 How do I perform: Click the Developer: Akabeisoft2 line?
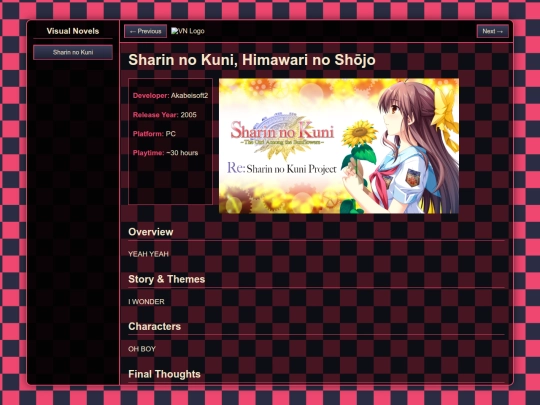tap(170, 96)
